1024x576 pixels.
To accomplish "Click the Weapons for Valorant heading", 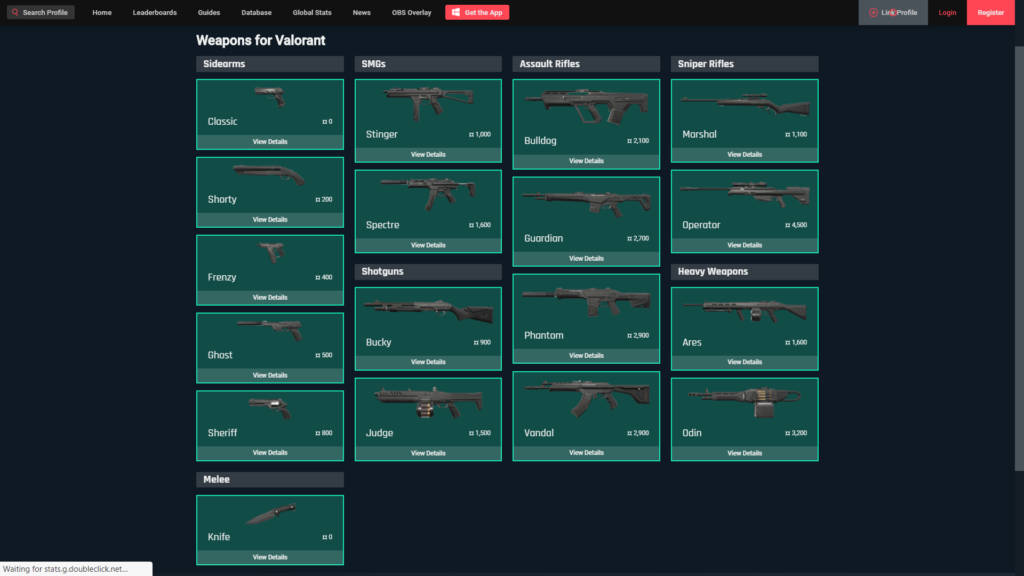I will click(261, 40).
